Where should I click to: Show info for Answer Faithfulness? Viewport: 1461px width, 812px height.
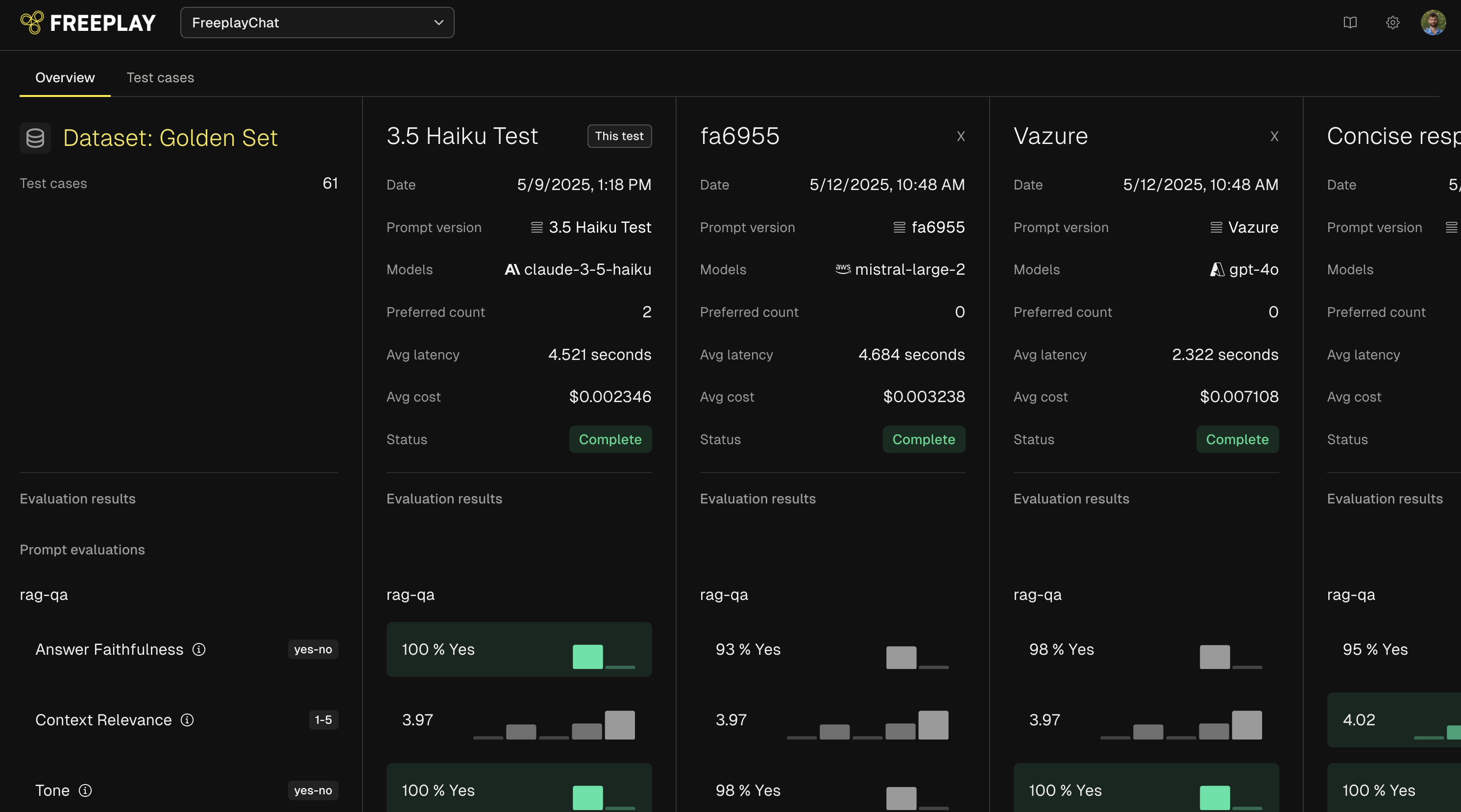198,649
